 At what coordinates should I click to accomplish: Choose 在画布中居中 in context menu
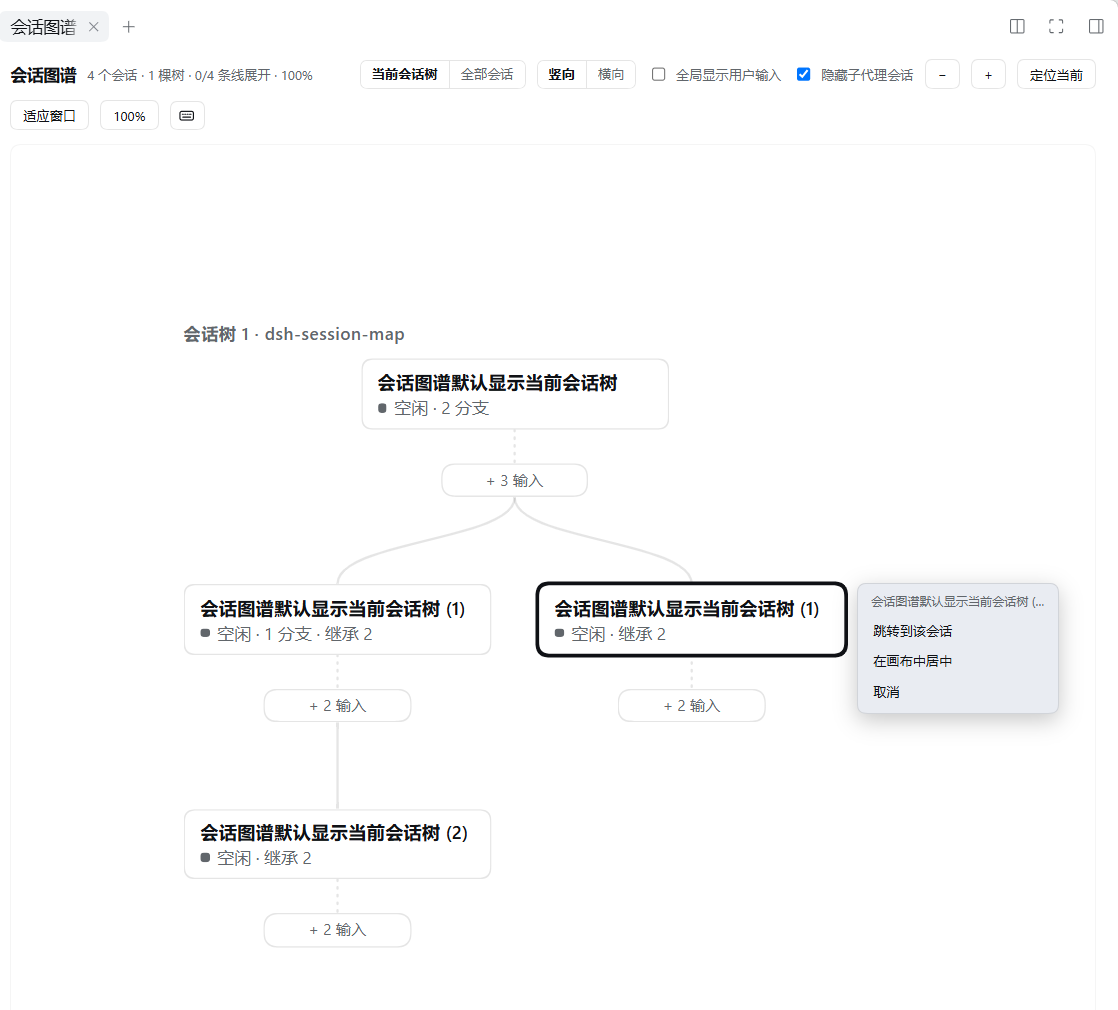(958, 661)
